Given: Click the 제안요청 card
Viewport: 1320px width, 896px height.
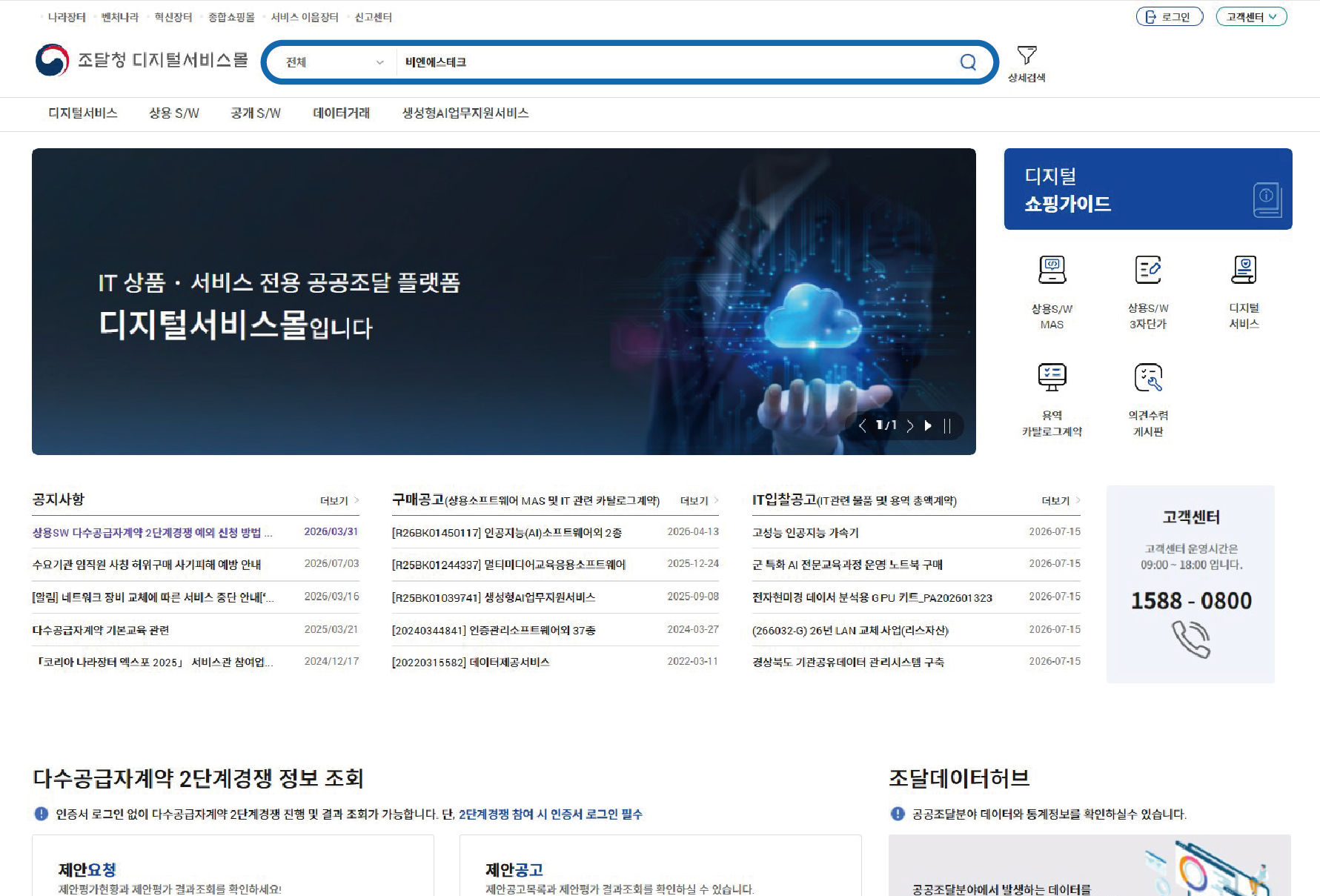Looking at the screenshot, I should [233, 866].
